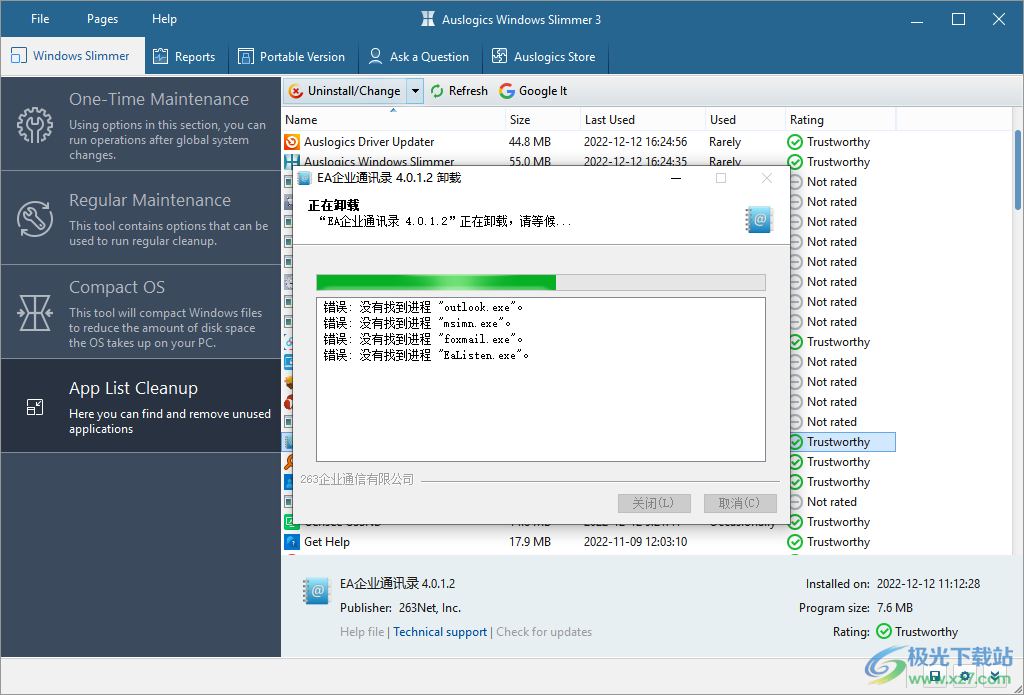The image size is (1024, 695).
Task: Open settings via the gear icon bottom right
Action: coord(966,676)
